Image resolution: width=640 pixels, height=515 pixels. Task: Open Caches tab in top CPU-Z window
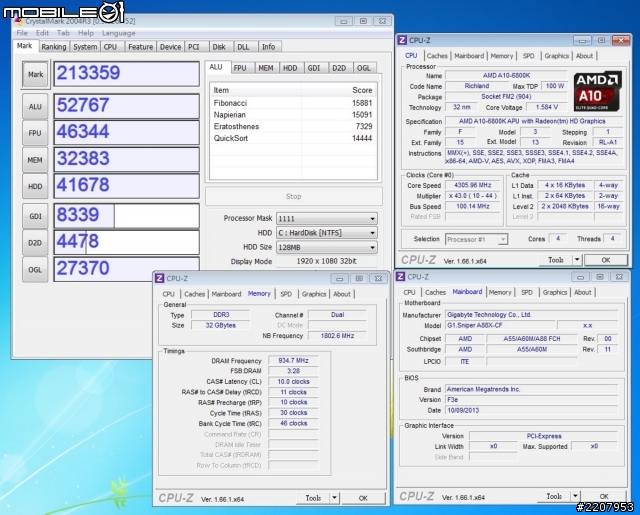(x=437, y=56)
